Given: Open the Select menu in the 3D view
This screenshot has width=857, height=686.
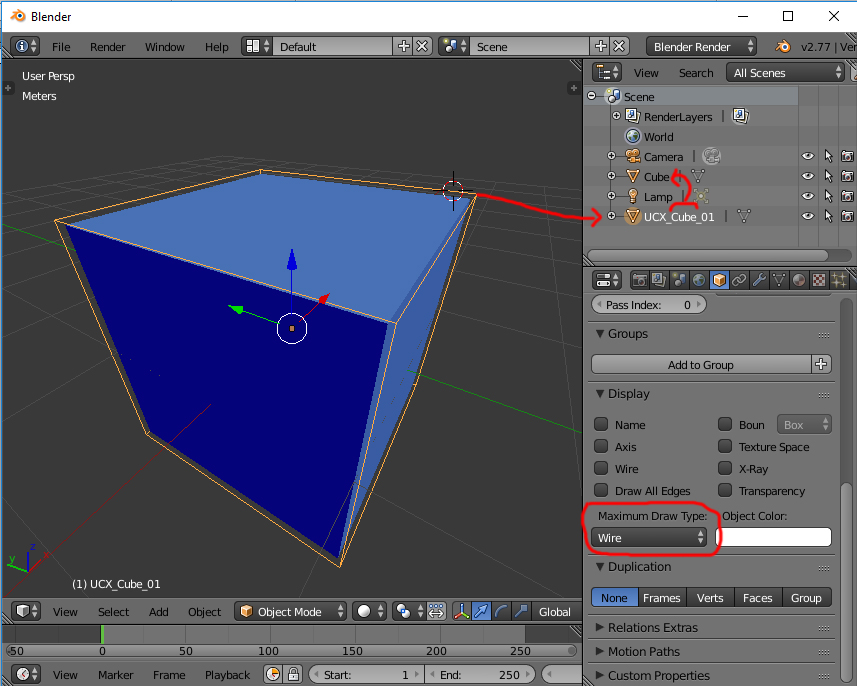Looking at the screenshot, I should pyautogui.click(x=113, y=611).
